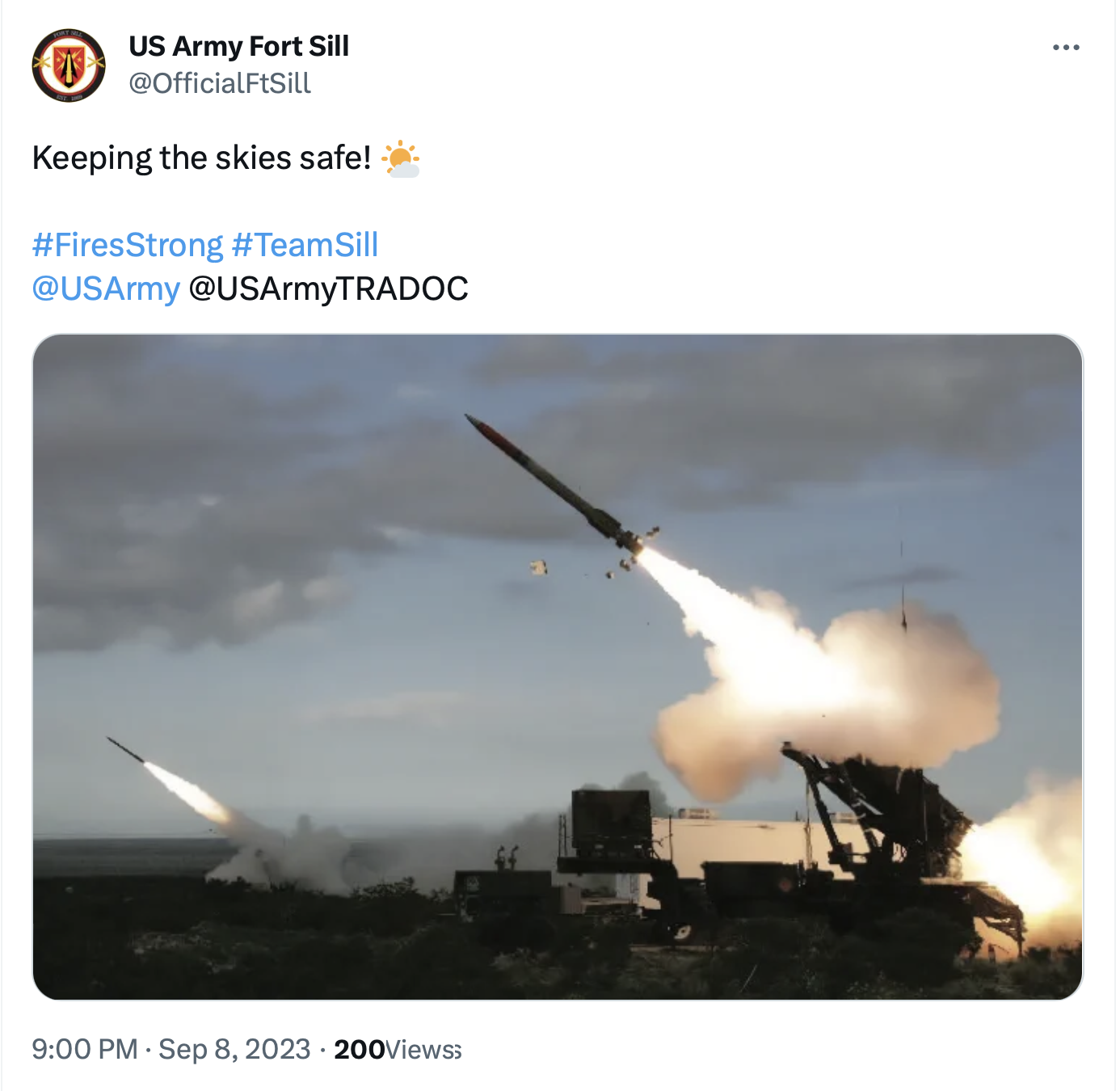Visit the @USArmy mention

pos(106,289)
